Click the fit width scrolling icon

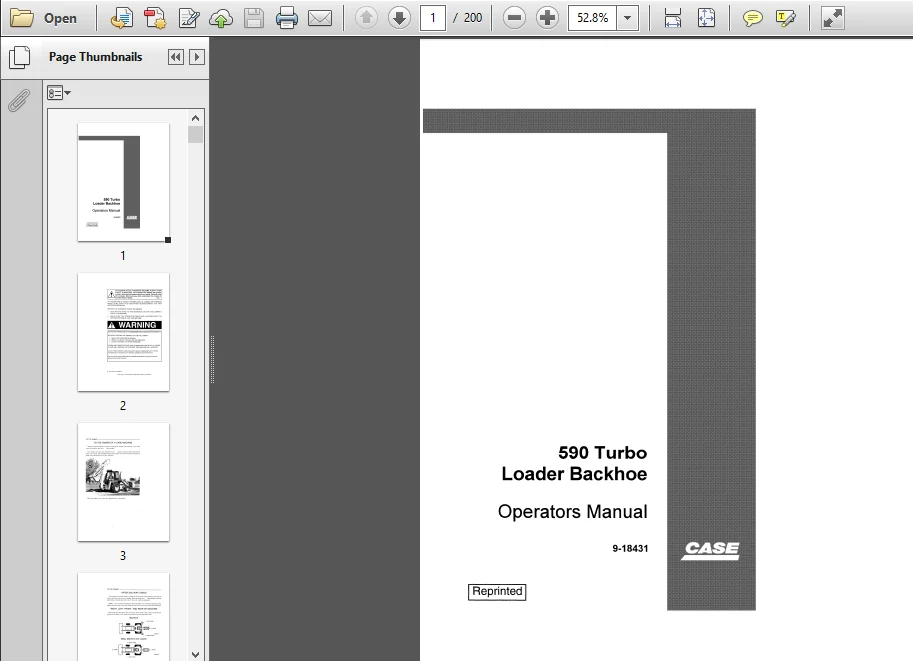coord(673,18)
